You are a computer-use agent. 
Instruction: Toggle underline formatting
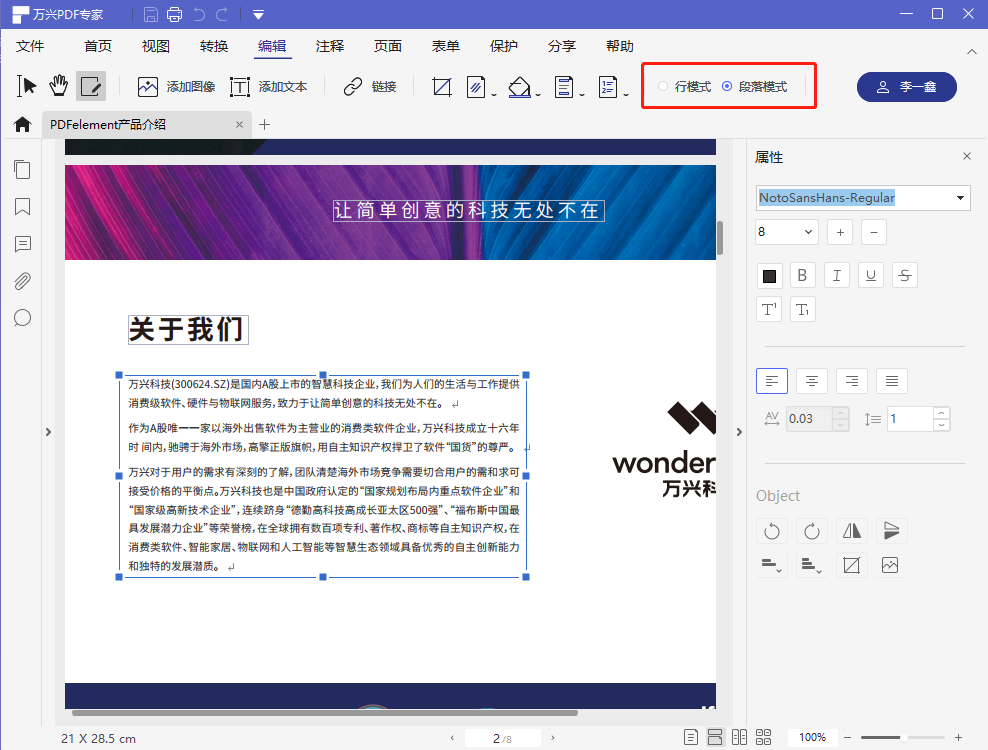click(x=870, y=275)
